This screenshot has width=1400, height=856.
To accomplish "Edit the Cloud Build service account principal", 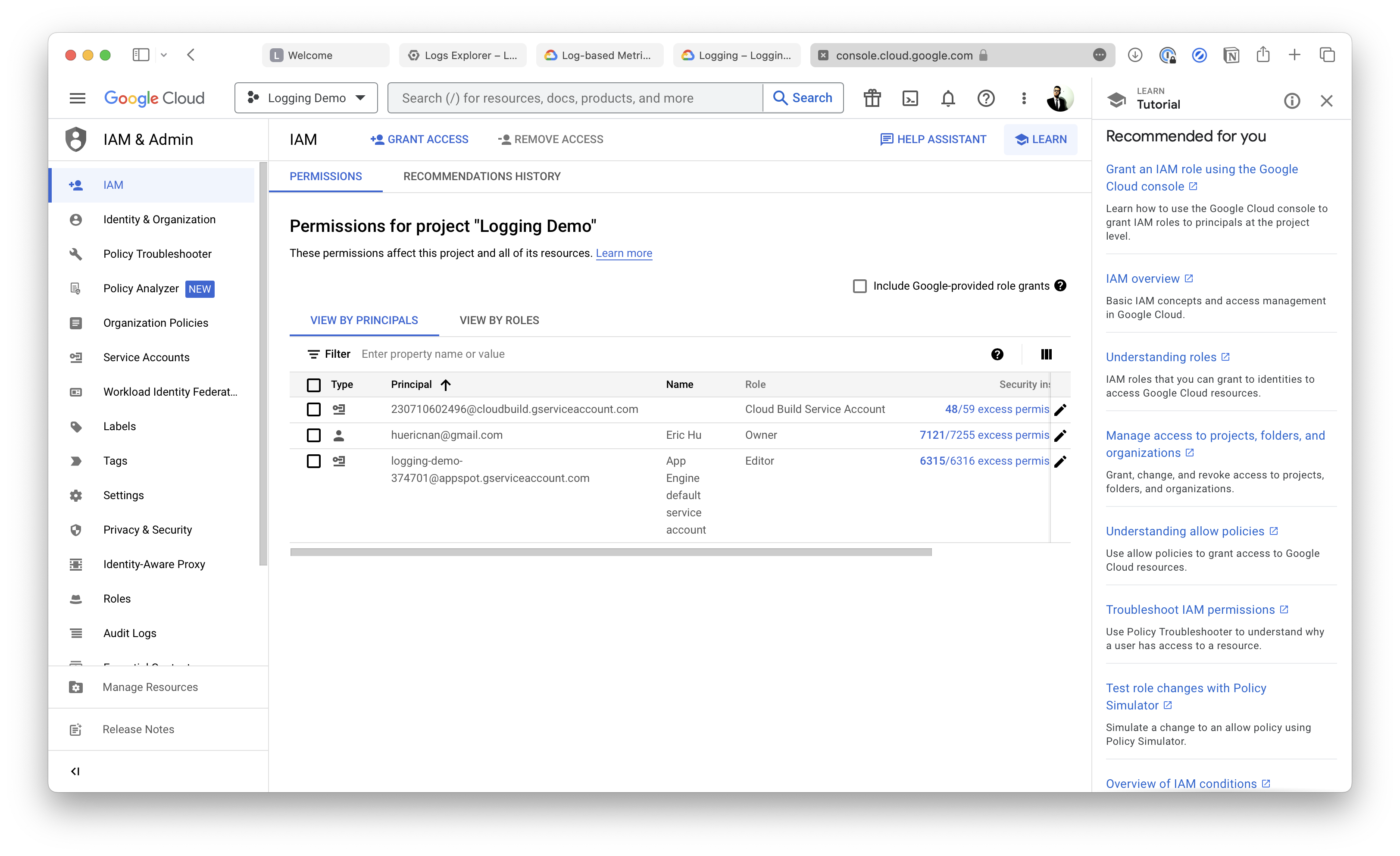I will tap(1060, 409).
